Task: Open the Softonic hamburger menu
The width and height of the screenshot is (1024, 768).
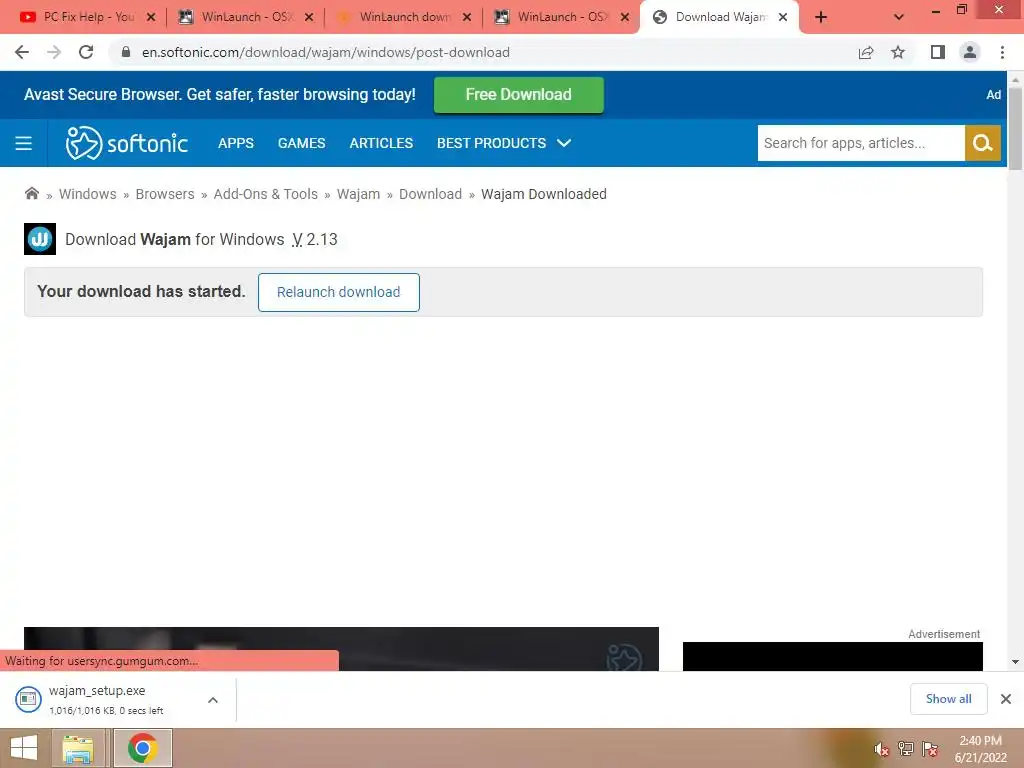Action: point(24,143)
